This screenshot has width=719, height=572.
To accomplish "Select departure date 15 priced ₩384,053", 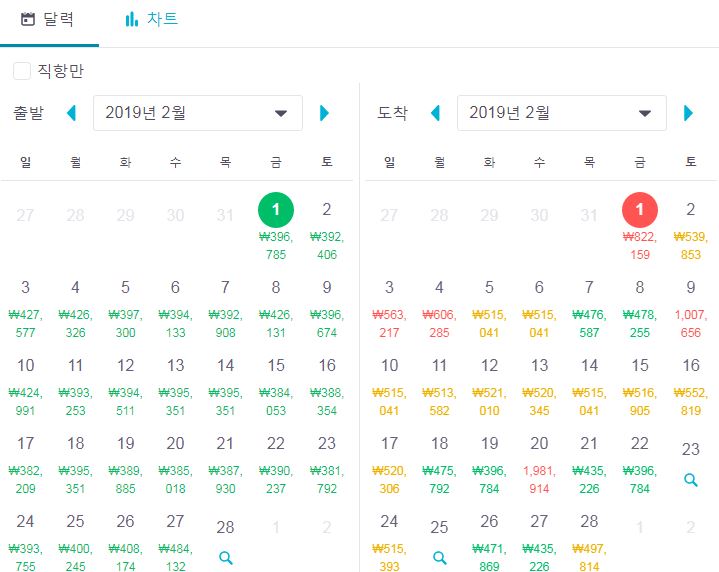I will [x=276, y=388].
